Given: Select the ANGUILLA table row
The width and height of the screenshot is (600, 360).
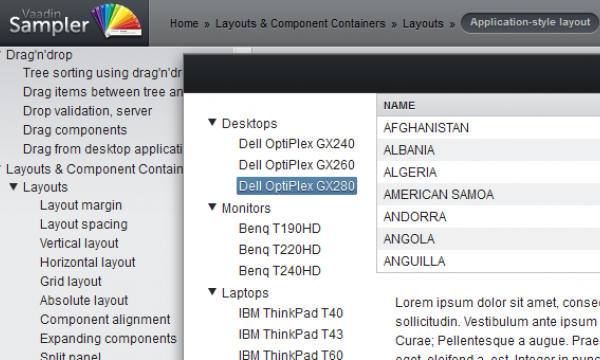Looking at the screenshot, I should pyautogui.click(x=488, y=261).
